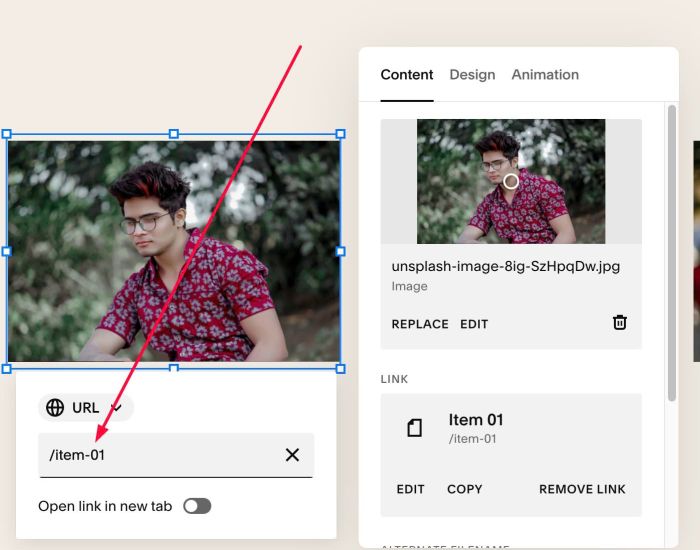The image size is (700, 550).
Task: Click the Item 01 page icon
Action: click(415, 428)
